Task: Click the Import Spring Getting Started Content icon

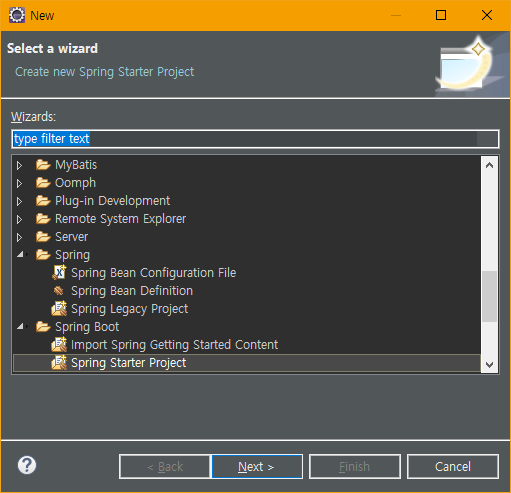Action: click(x=59, y=345)
